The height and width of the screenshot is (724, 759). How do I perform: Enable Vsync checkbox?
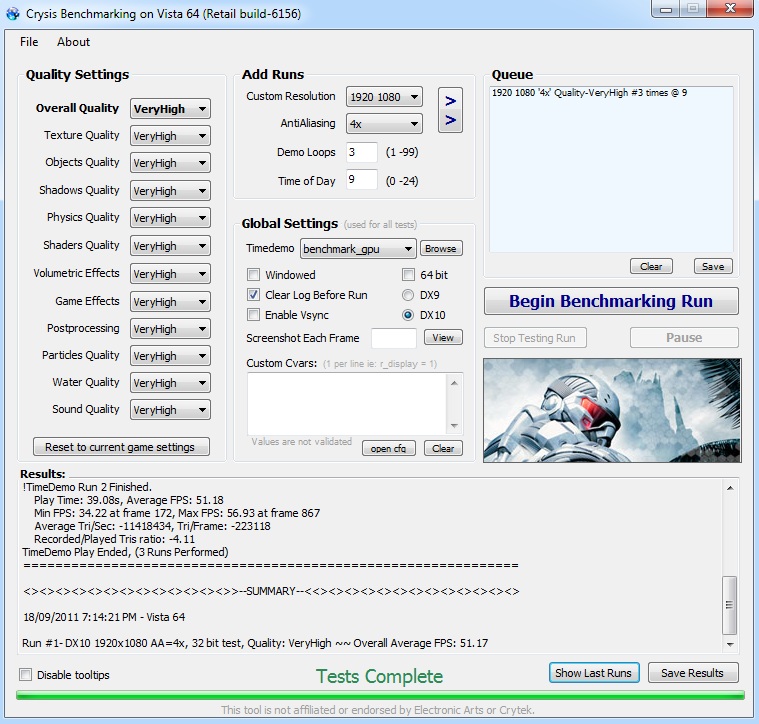[x=253, y=315]
